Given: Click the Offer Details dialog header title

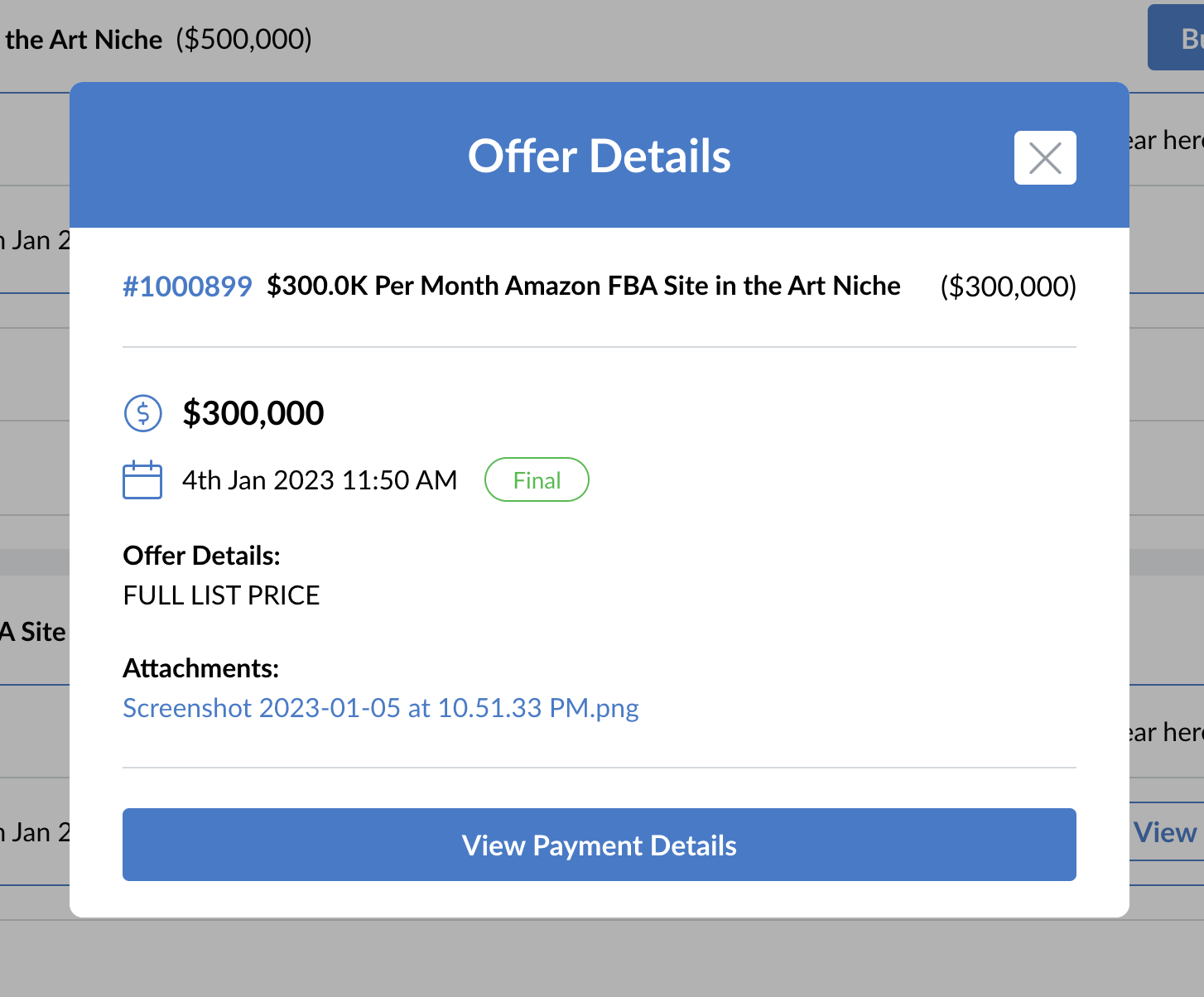Looking at the screenshot, I should pyautogui.click(x=600, y=156).
